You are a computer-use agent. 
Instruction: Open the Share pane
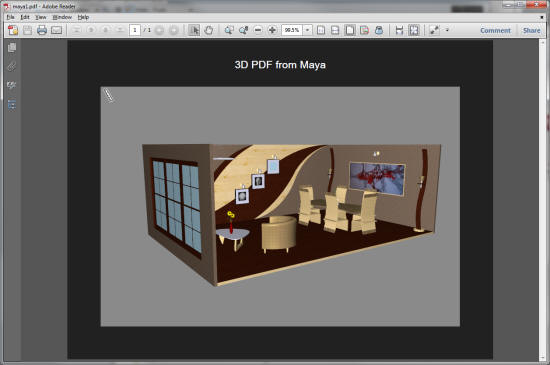pyautogui.click(x=532, y=31)
